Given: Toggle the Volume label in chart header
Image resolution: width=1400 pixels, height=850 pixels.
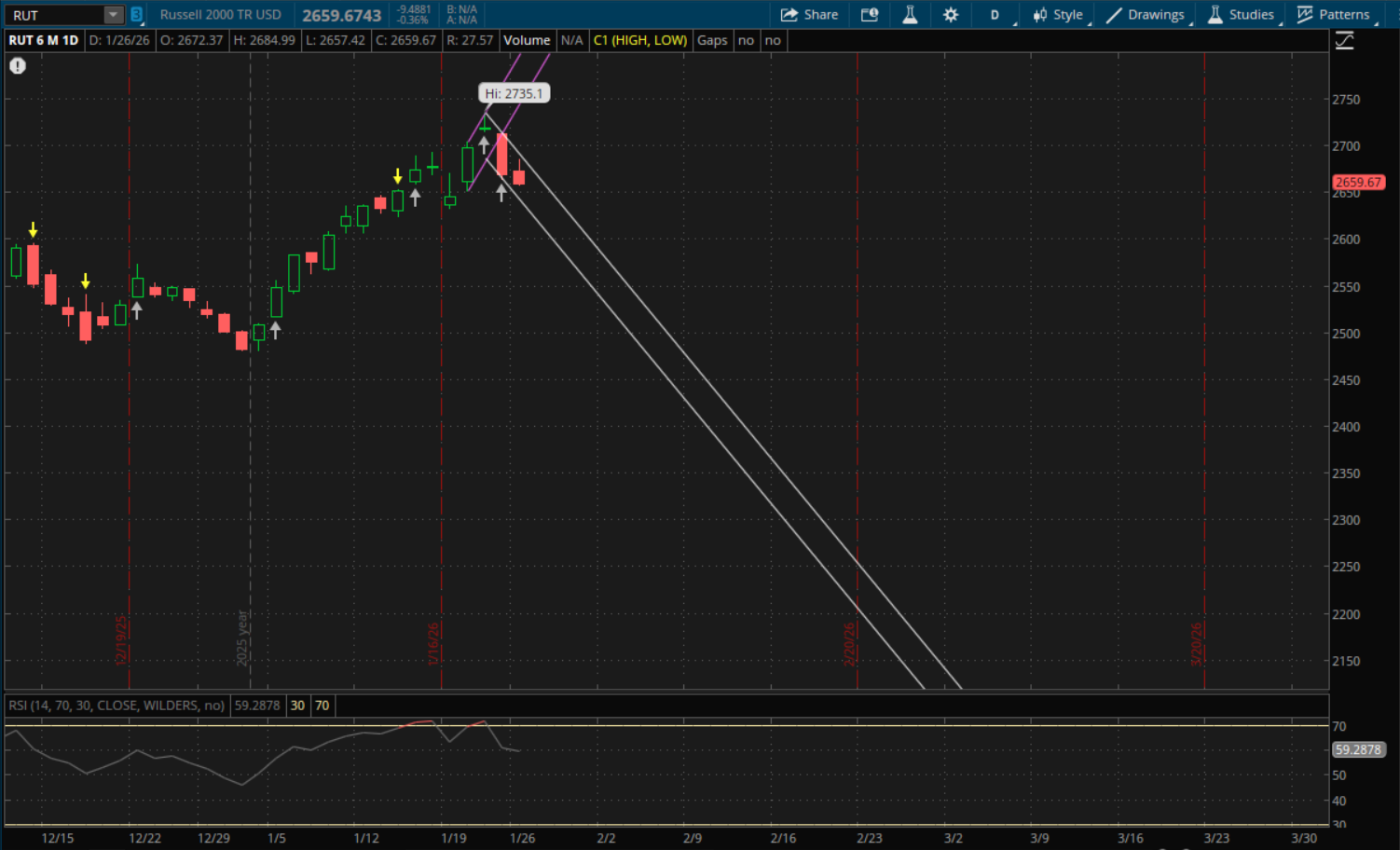Looking at the screenshot, I should coord(527,40).
